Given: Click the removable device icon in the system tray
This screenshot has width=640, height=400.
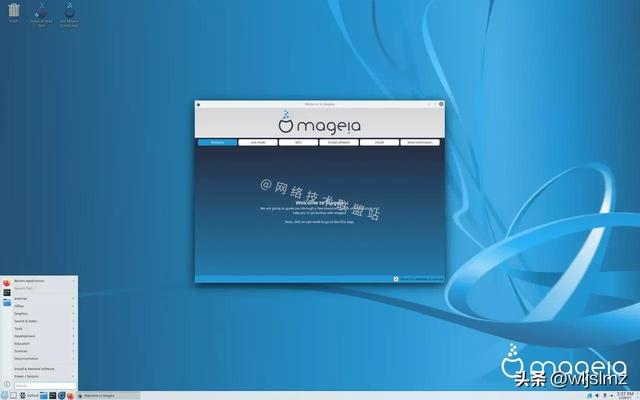Looking at the screenshot, I should pyautogui.click(x=605, y=396).
